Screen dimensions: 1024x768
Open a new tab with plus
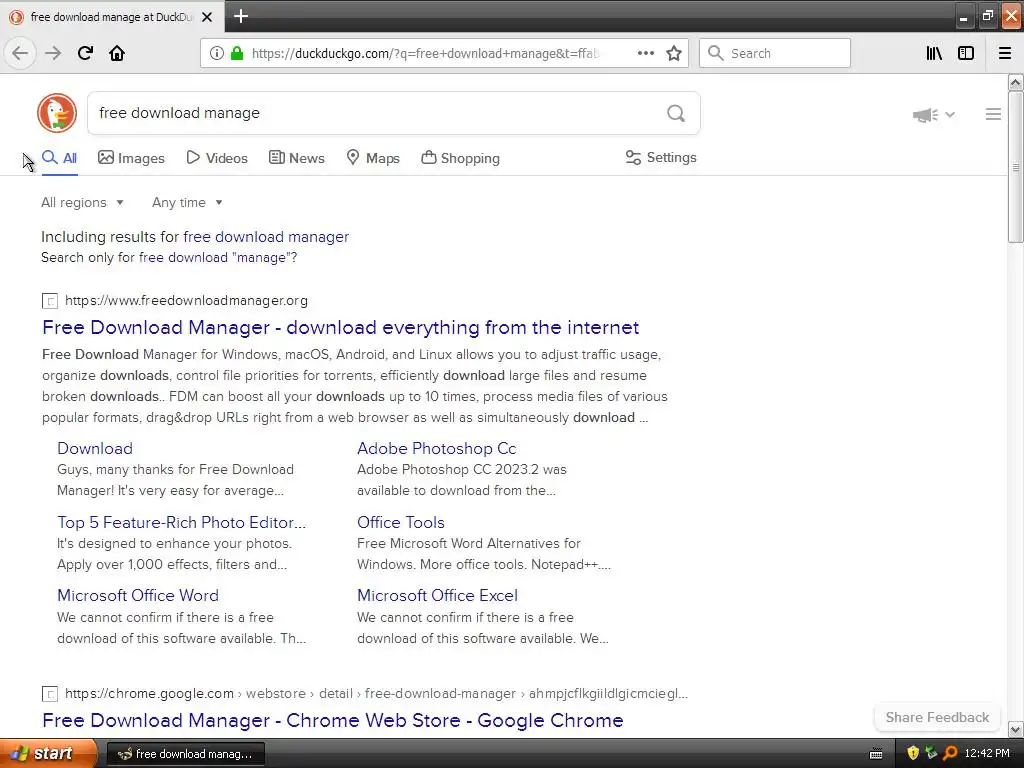click(240, 16)
